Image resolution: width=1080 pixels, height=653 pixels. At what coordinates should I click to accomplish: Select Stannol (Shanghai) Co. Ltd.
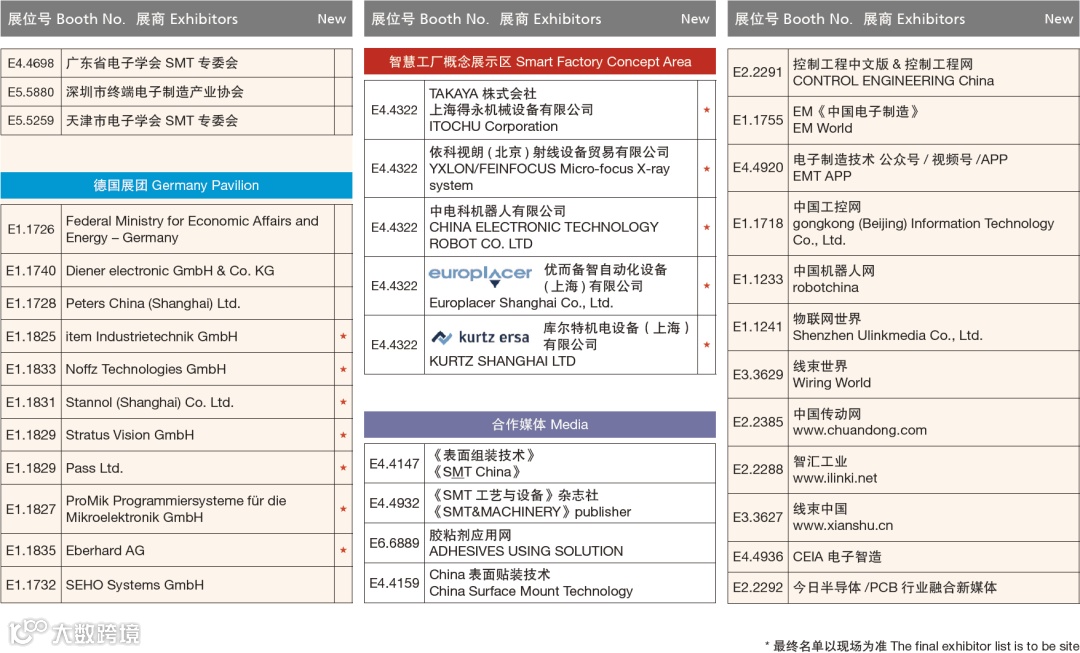149,402
